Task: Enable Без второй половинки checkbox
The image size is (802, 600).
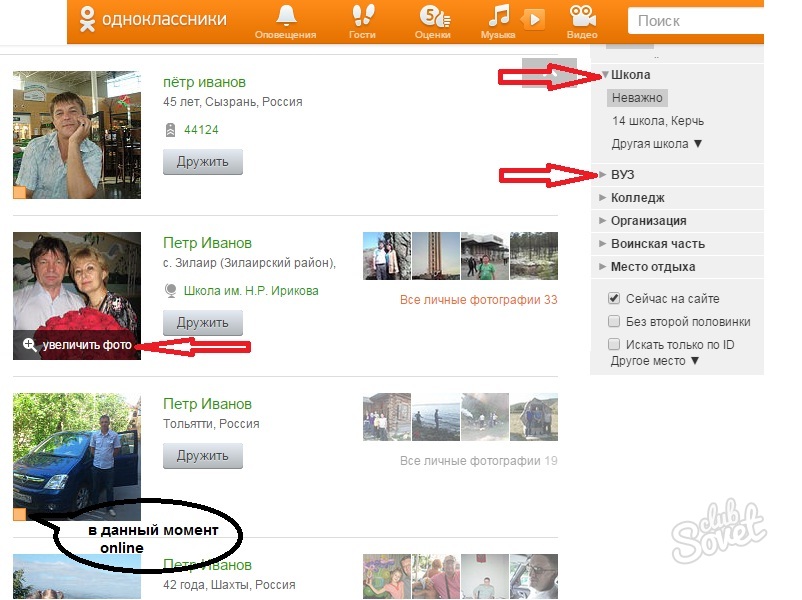Action: coord(615,322)
